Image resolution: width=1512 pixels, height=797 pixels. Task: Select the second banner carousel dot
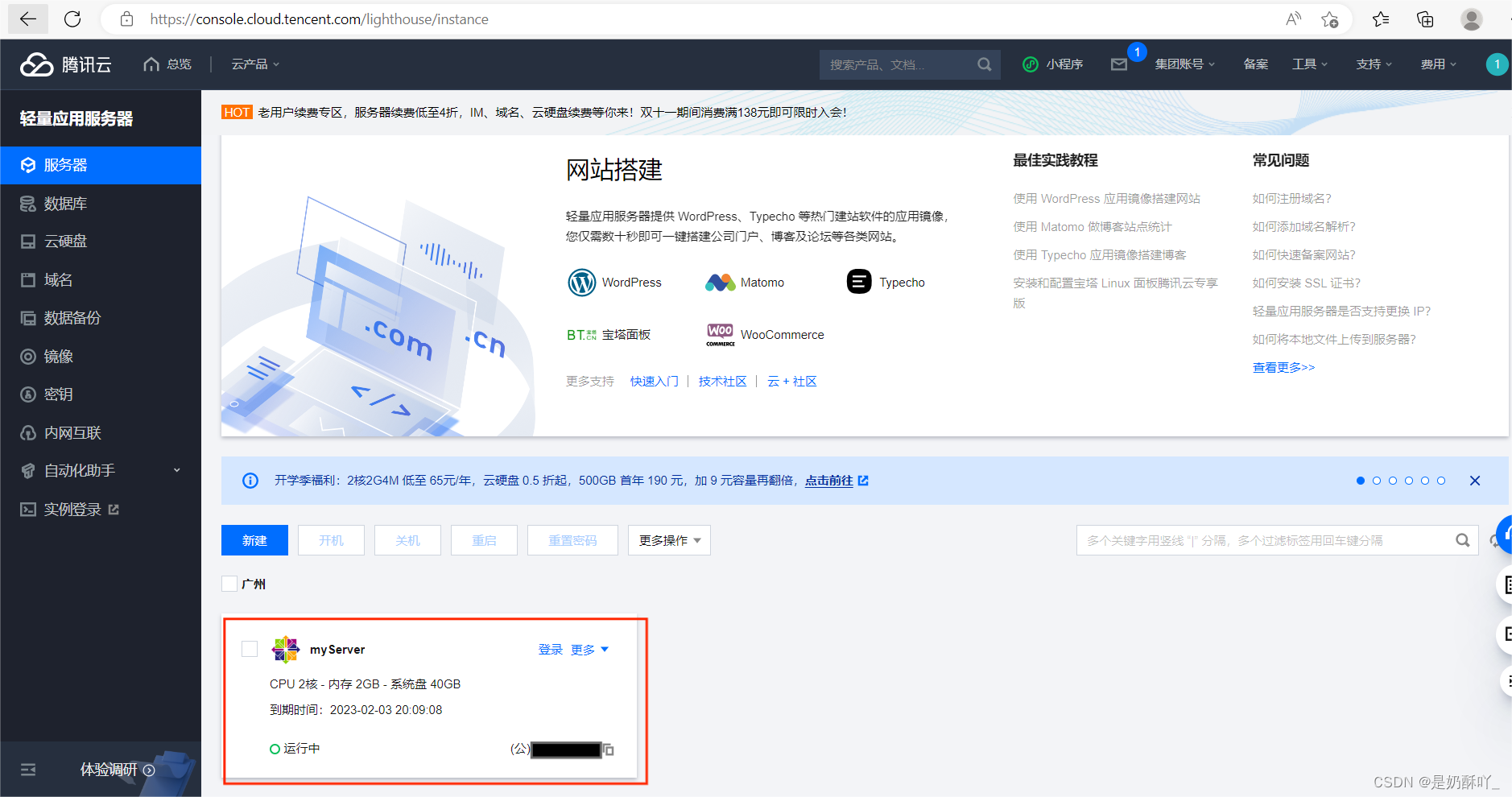point(1377,481)
